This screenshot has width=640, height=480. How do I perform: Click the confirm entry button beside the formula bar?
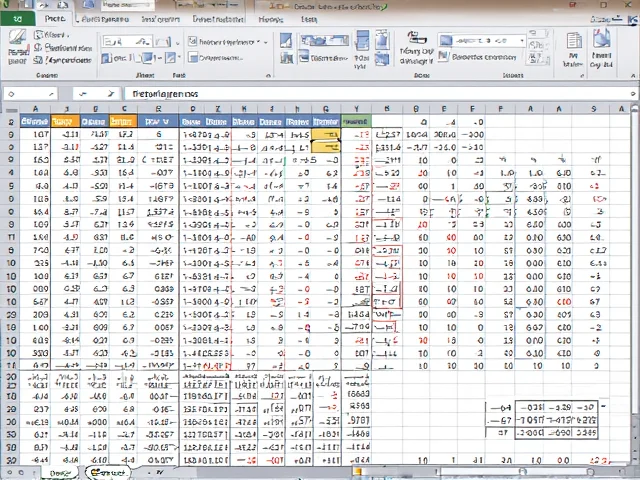110,94
